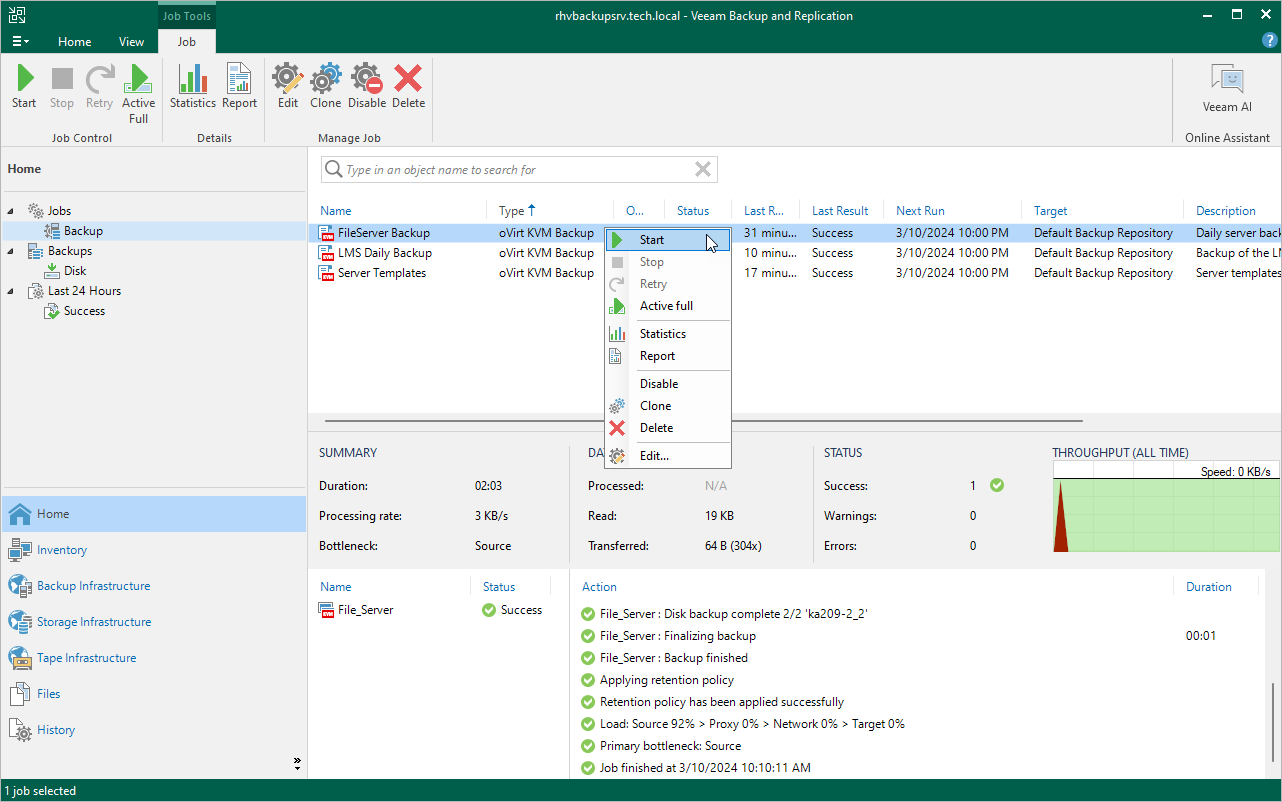Choose Active full in the context menu
Image resolution: width=1282 pixels, height=802 pixels.
[x=668, y=306]
